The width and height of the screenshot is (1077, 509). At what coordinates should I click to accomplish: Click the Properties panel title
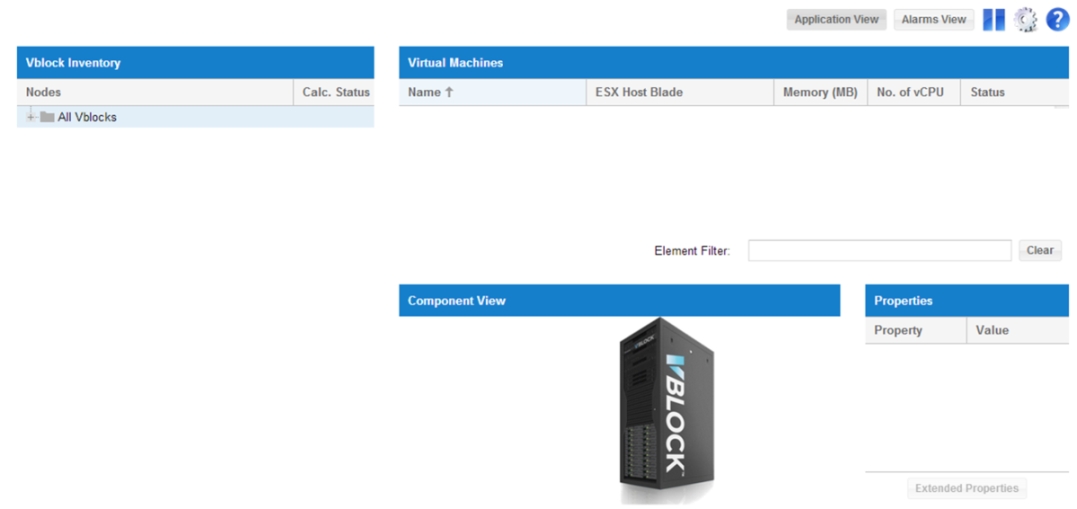903,301
